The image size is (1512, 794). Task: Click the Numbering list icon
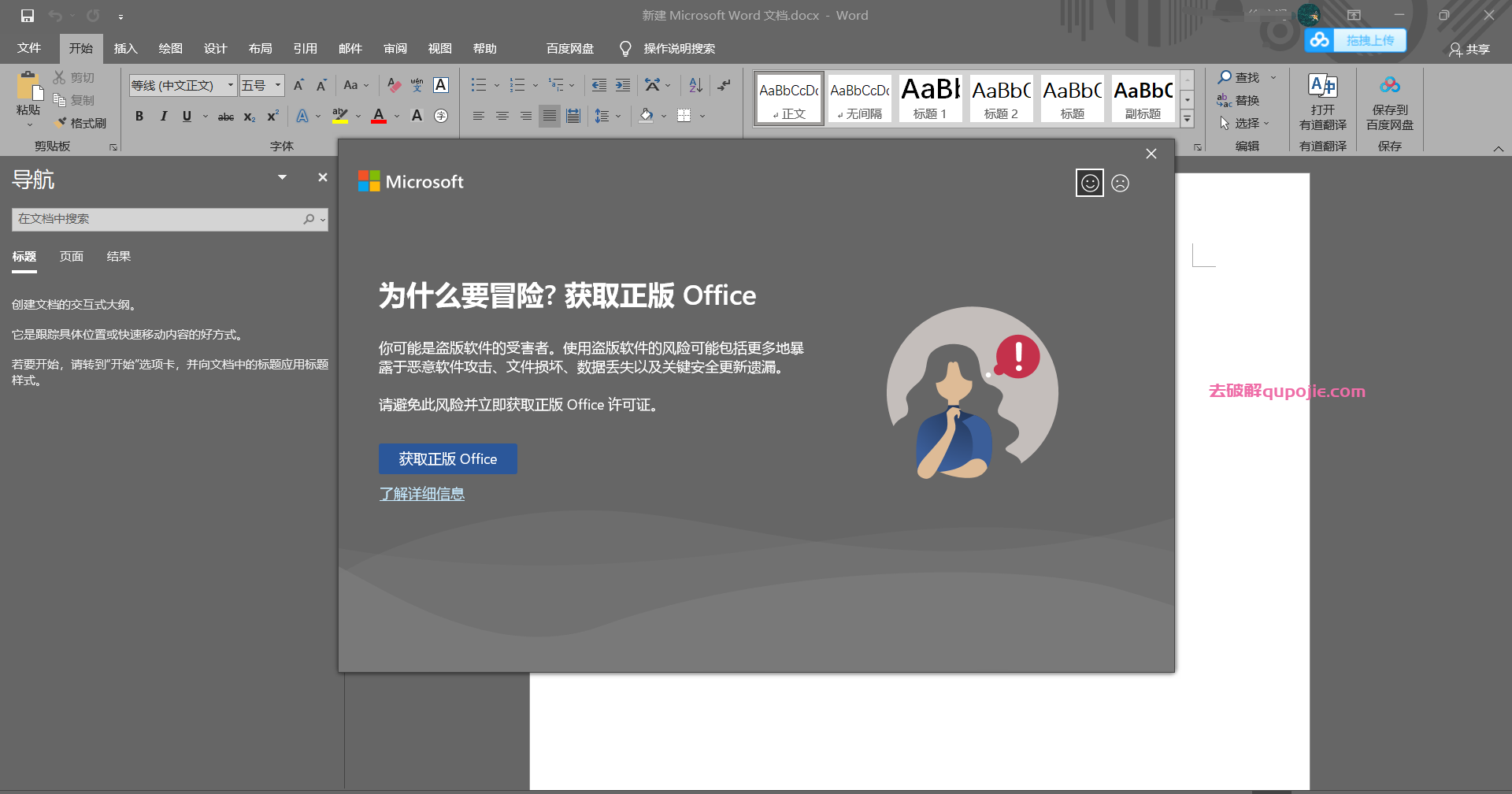click(517, 85)
